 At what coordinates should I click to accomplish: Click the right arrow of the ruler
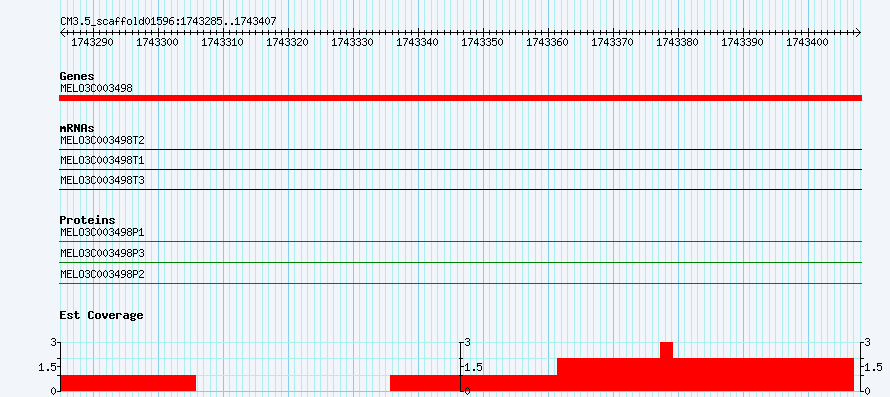pyautogui.click(x=858, y=32)
